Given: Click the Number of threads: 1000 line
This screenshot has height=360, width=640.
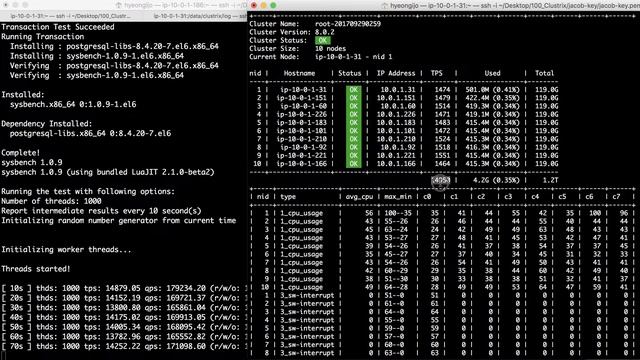Looking at the screenshot, I should 51,201.
